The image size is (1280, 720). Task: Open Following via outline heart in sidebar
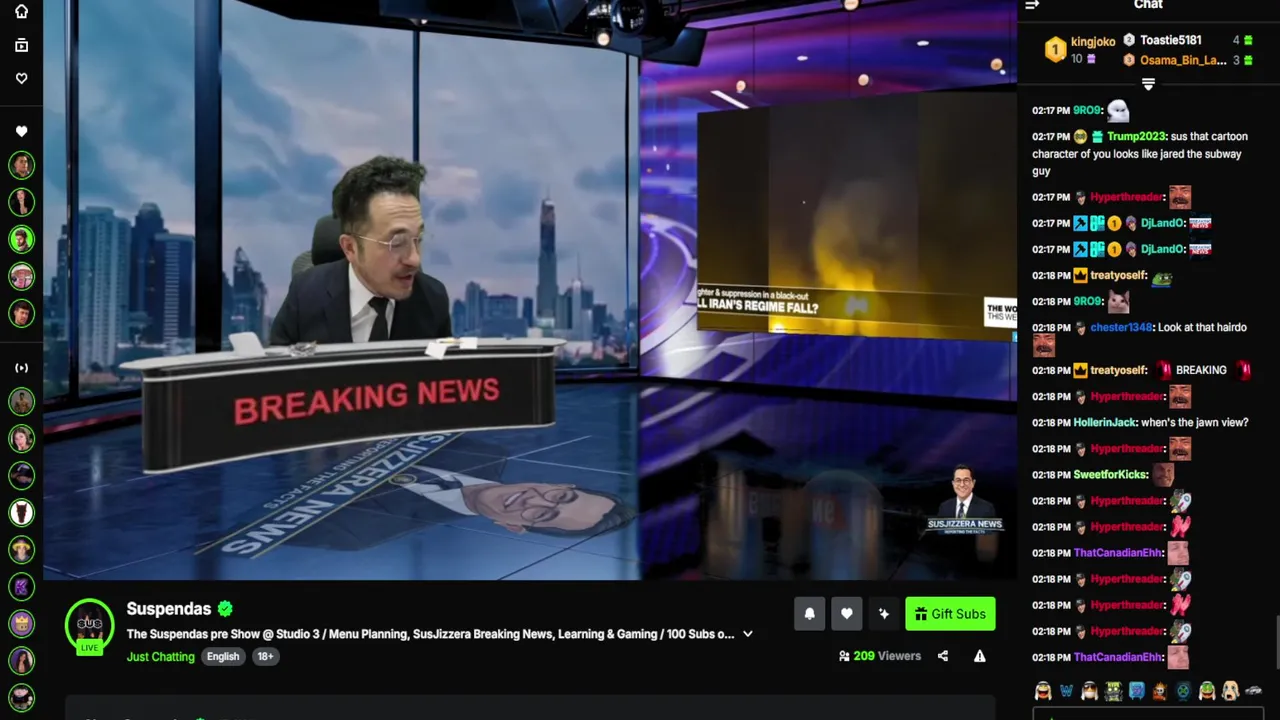click(x=21, y=78)
